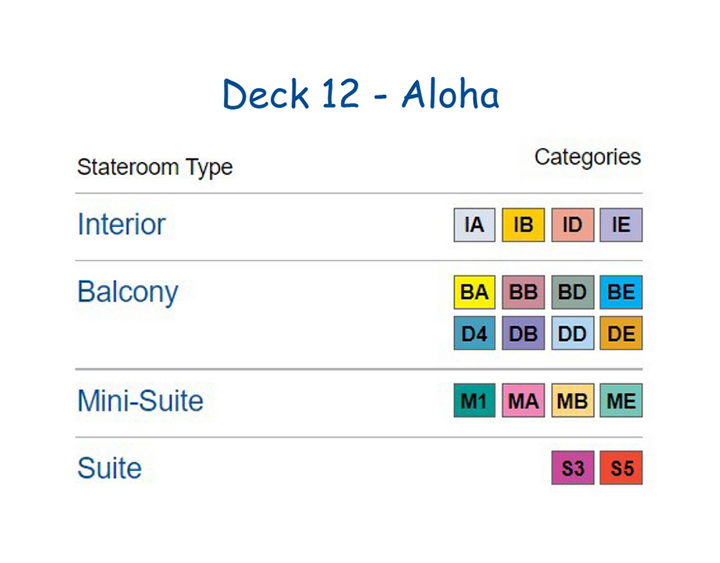720x563 pixels.
Task: Choose the ID interior category
Action: click(573, 225)
